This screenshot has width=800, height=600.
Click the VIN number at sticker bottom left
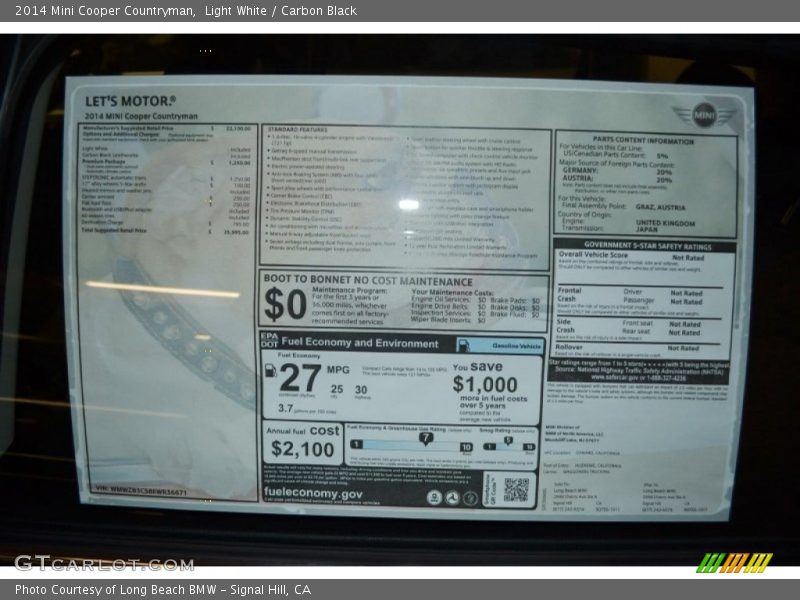click(x=141, y=491)
